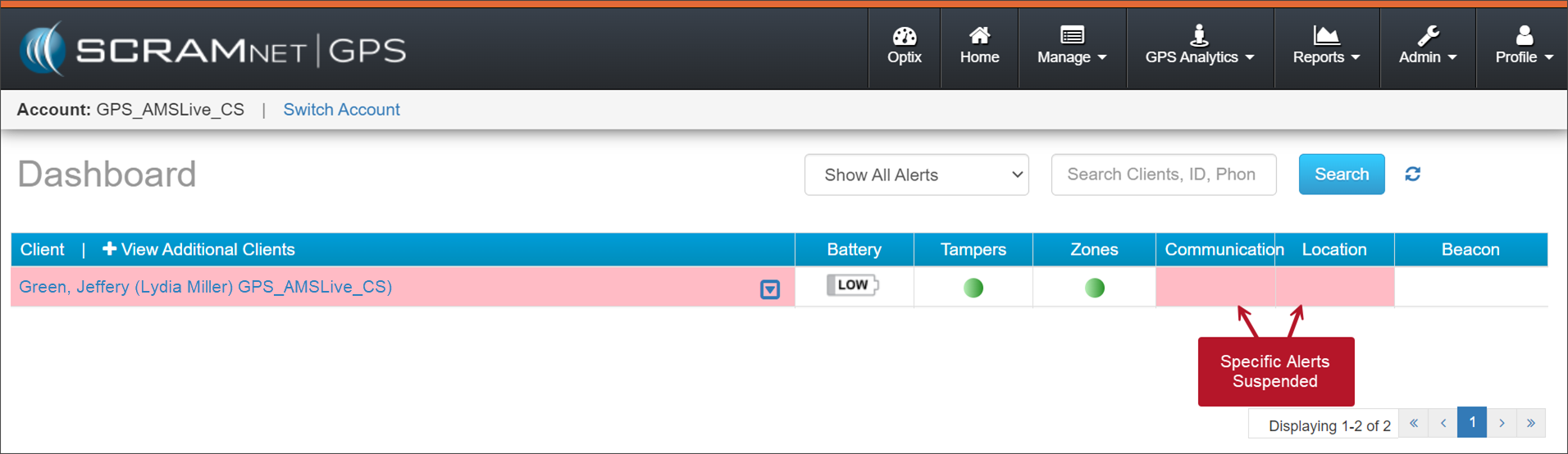Click the green Zones status dot
This screenshot has height=454, width=1568.
pyautogui.click(x=1094, y=288)
